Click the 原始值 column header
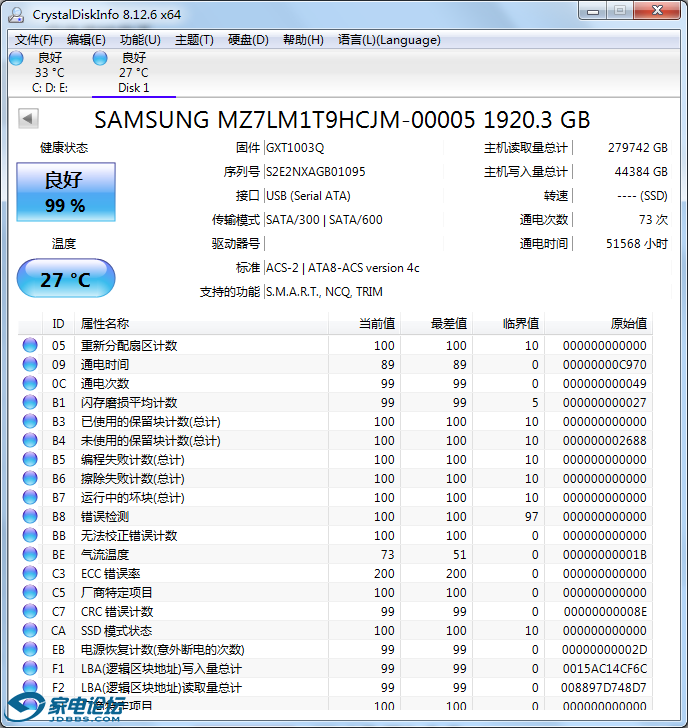The width and height of the screenshot is (688, 728). pyautogui.click(x=598, y=324)
